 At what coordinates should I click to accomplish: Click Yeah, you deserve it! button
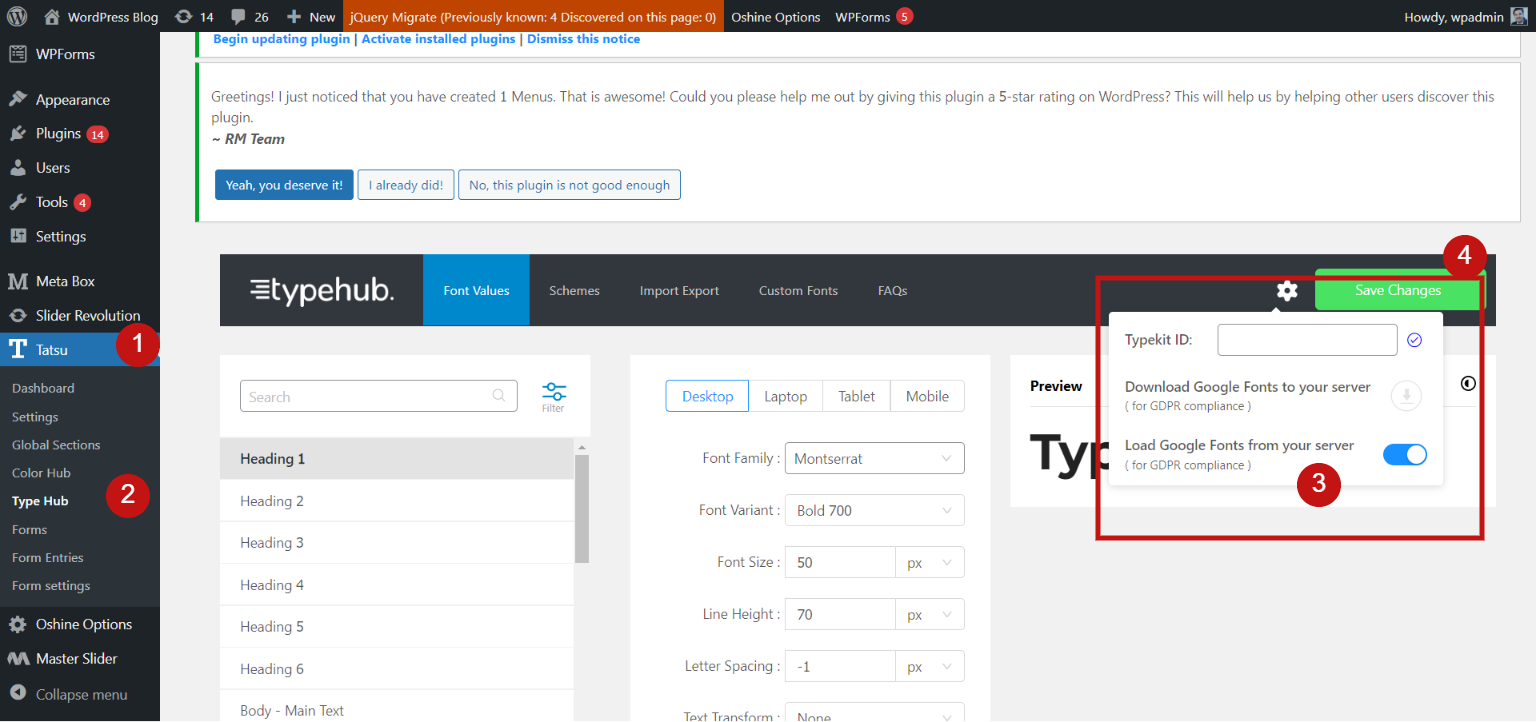(x=284, y=185)
